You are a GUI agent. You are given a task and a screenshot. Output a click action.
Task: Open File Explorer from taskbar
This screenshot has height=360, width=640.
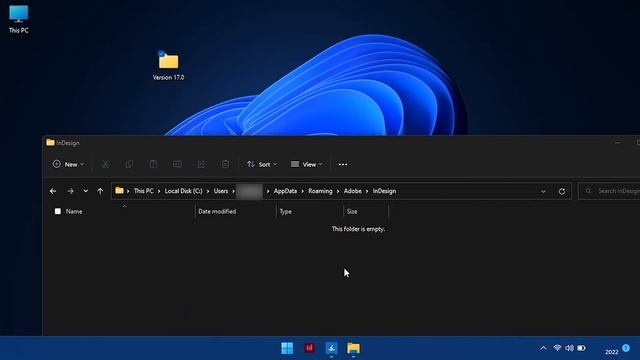click(x=353, y=348)
